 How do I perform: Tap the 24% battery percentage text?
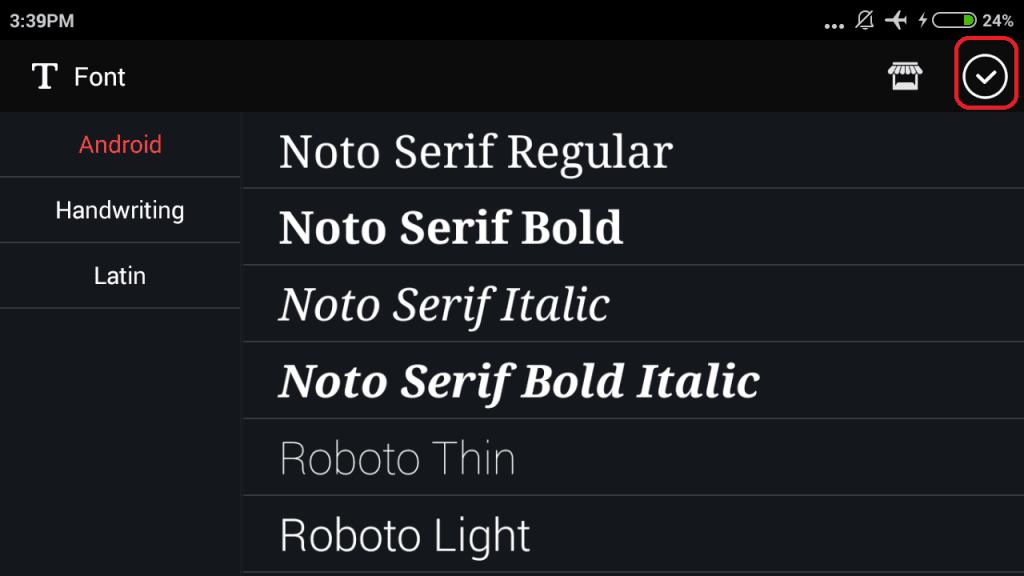pyautogui.click(x=998, y=20)
